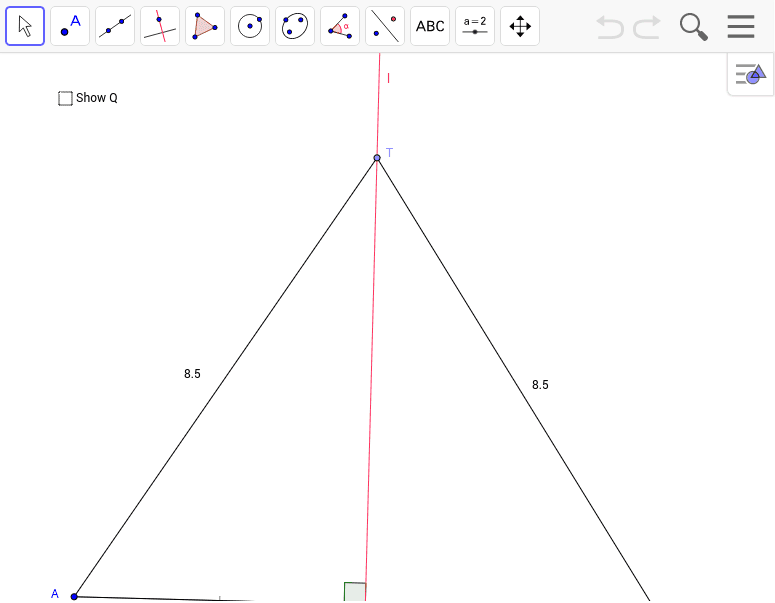Click the Redo arrow
This screenshot has height=603, width=775.
(x=647, y=27)
